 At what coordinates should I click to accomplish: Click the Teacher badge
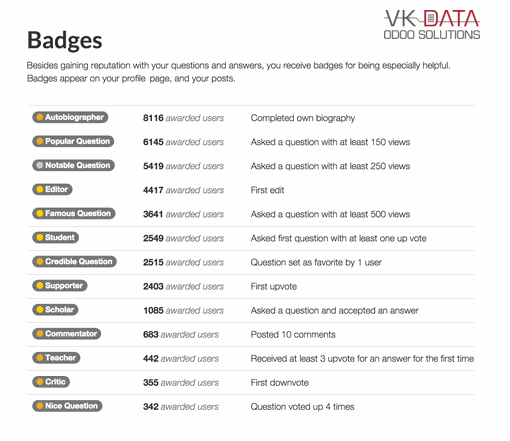[56, 358]
